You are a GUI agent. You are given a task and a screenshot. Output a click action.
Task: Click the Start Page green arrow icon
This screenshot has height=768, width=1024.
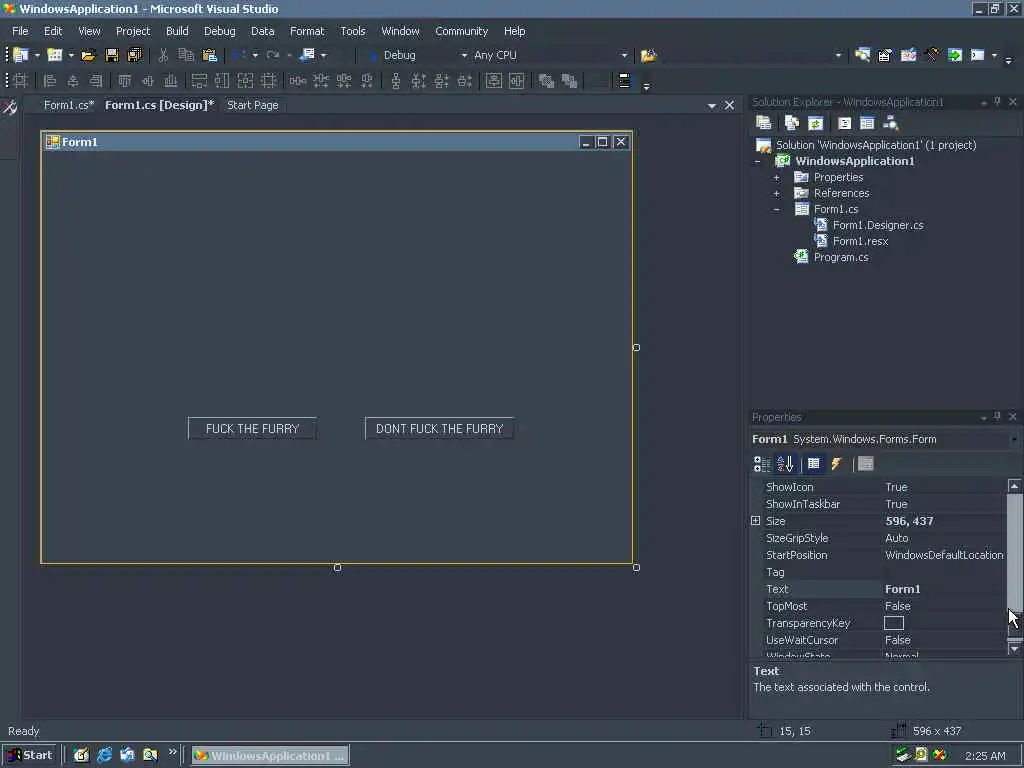click(955, 56)
